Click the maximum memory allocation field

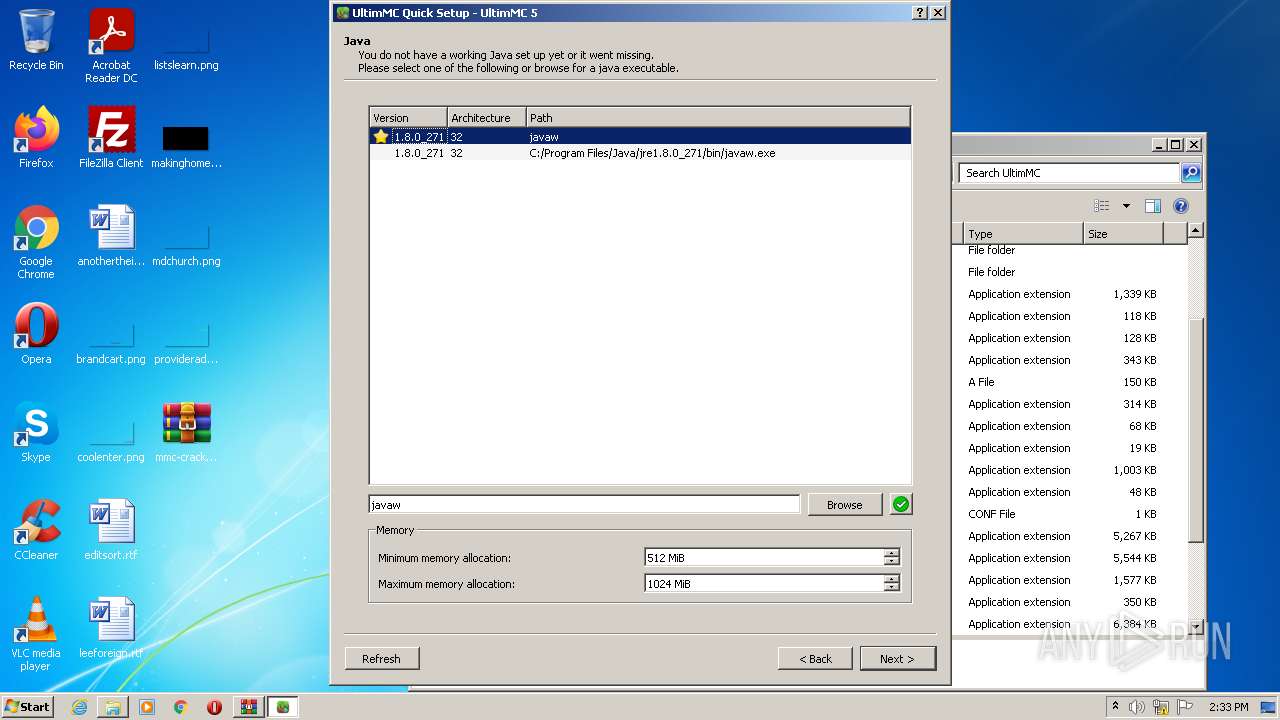764,583
